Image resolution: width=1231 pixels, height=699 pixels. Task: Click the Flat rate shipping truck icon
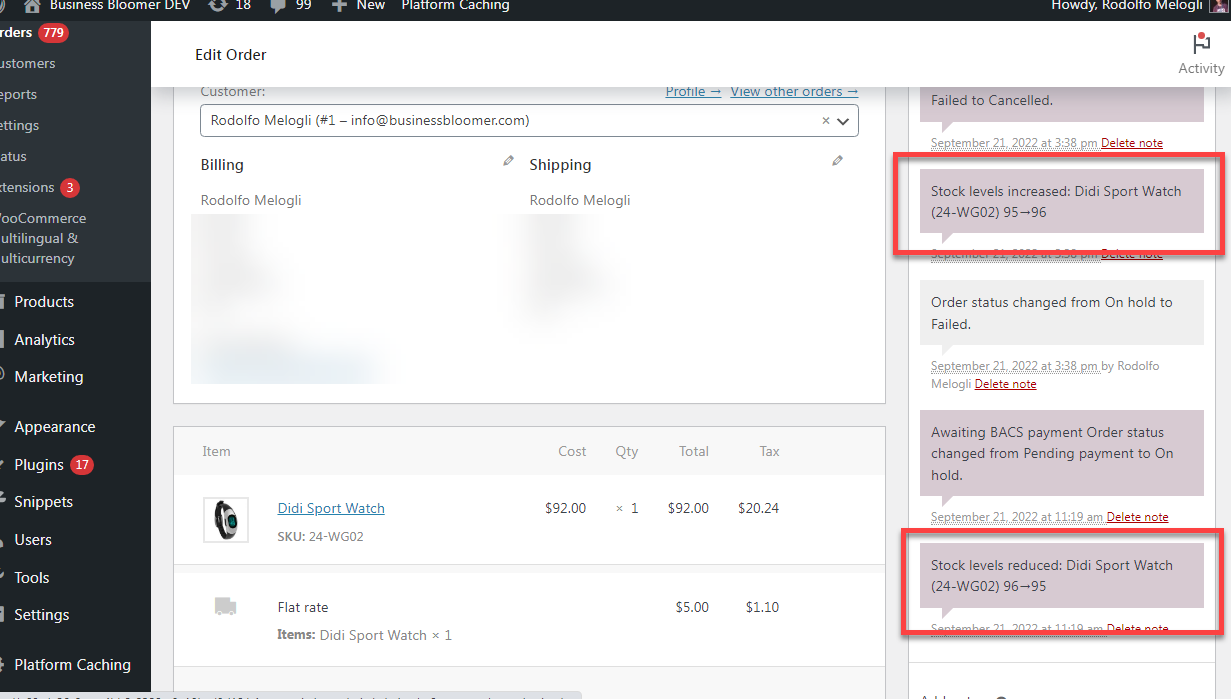coord(225,606)
